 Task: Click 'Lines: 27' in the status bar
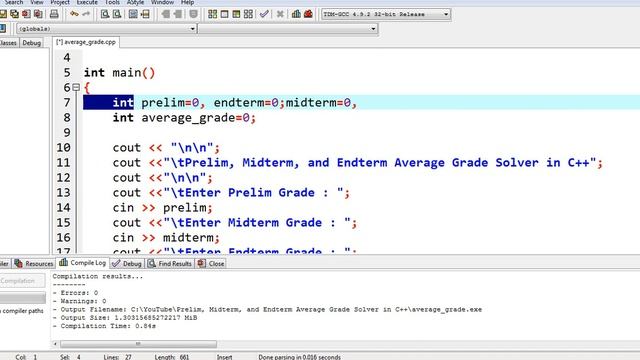click(x=117, y=357)
